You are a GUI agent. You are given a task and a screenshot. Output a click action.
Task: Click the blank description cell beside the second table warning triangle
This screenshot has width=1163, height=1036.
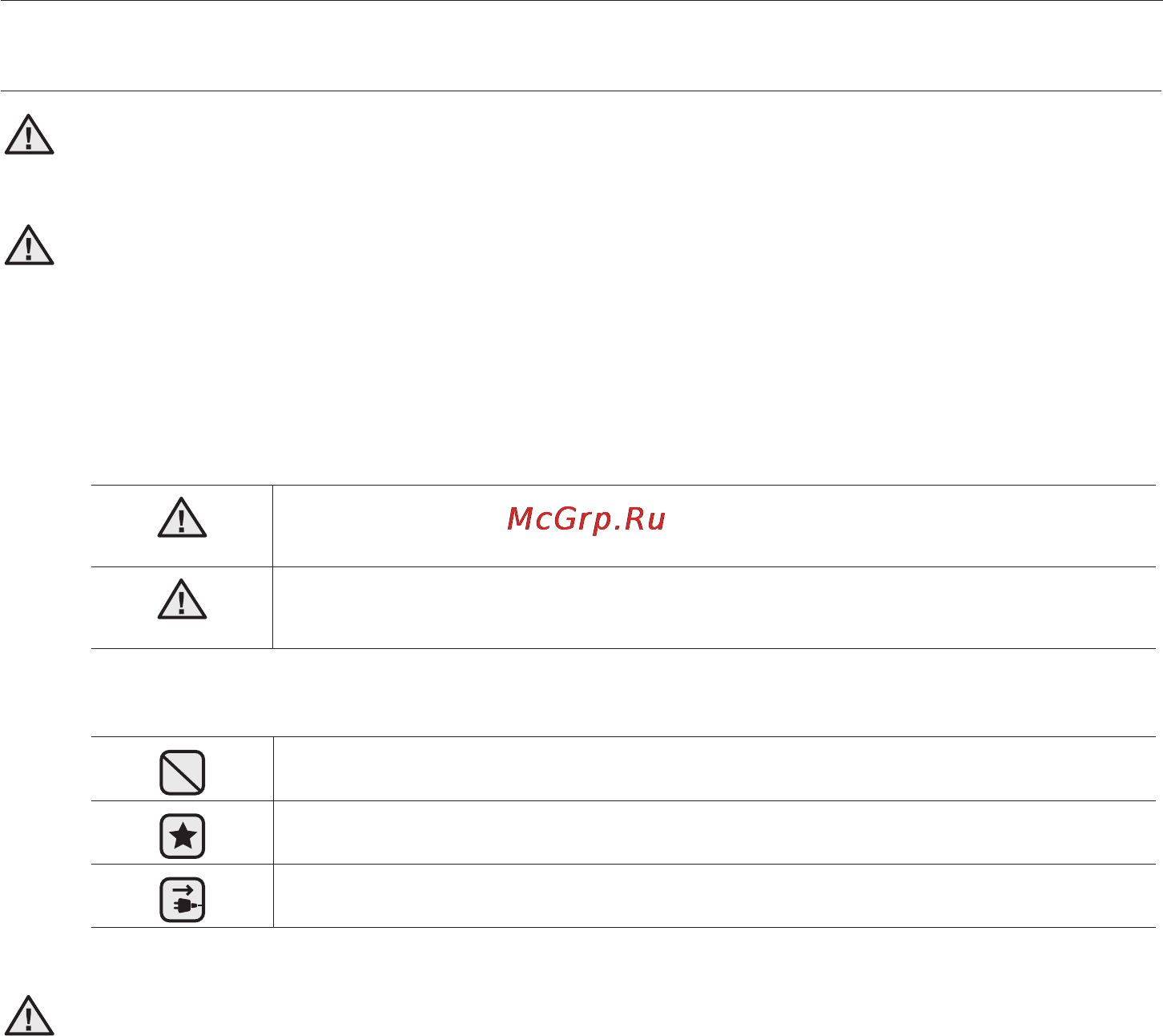714,607
